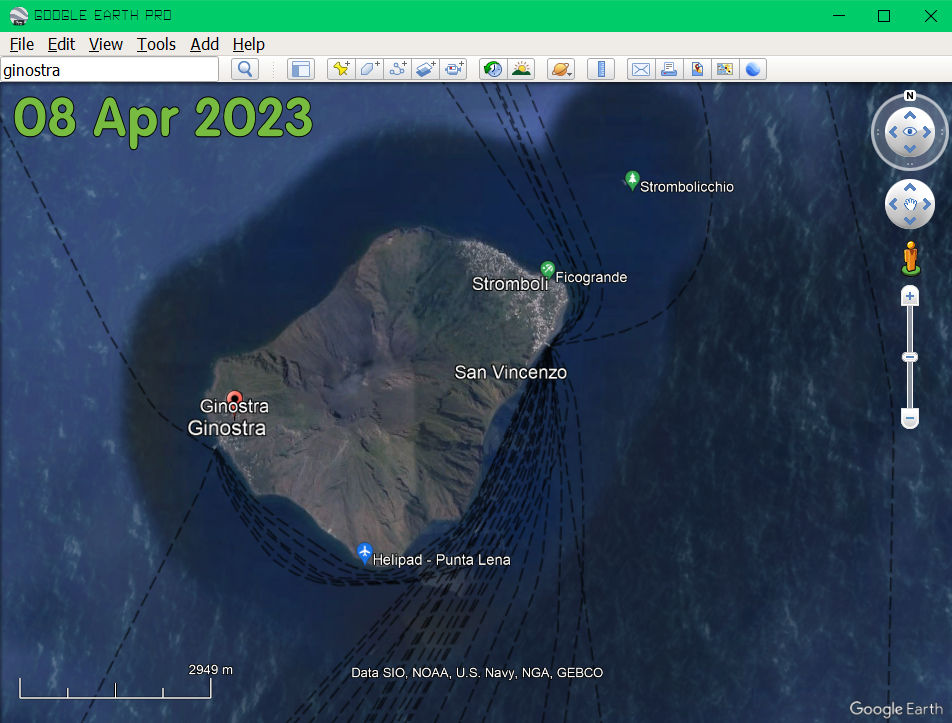Toggle the sidebar panel button
Image resolution: width=952 pixels, height=723 pixels.
[300, 69]
